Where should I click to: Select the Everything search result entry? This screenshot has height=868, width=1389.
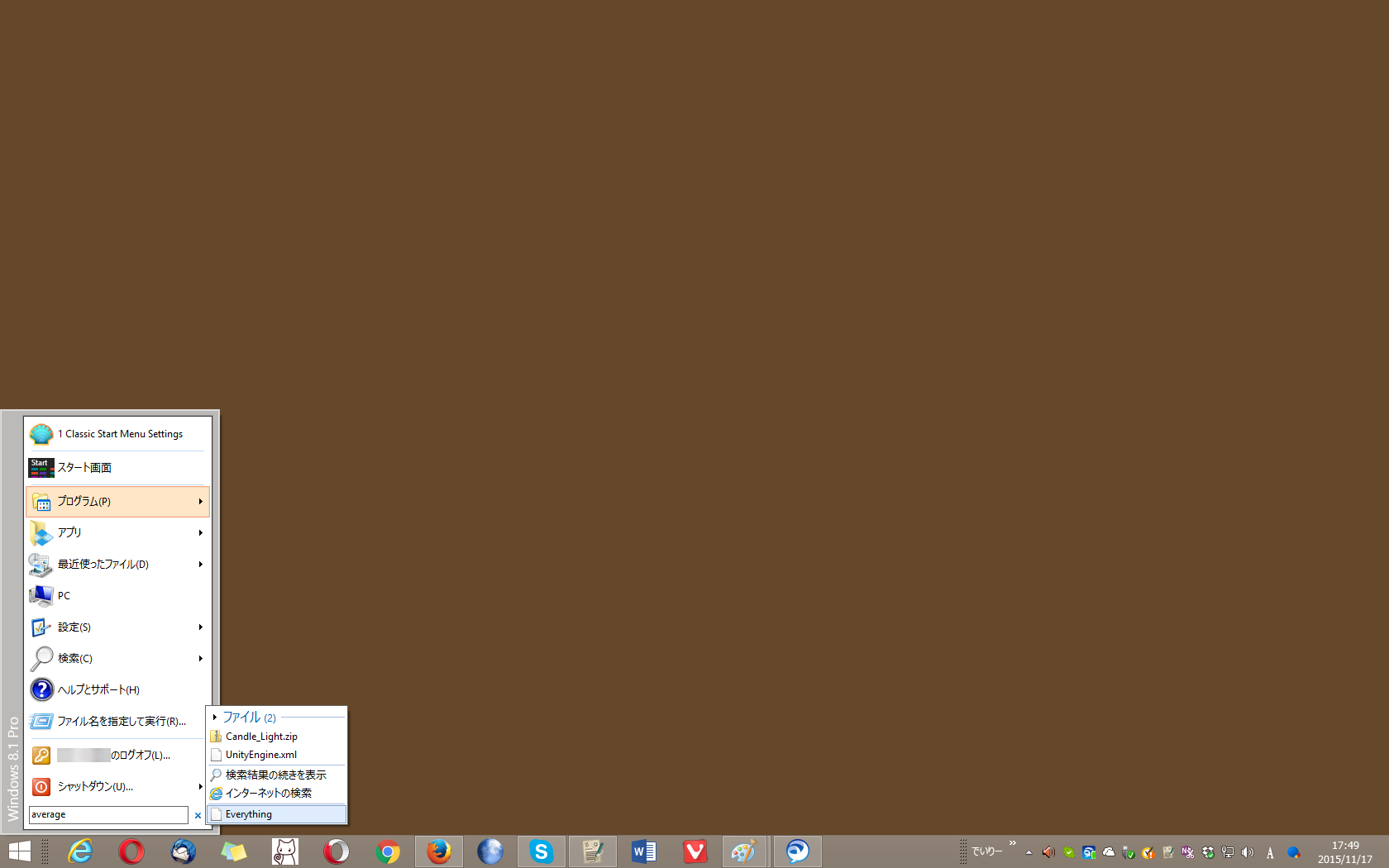click(x=277, y=814)
